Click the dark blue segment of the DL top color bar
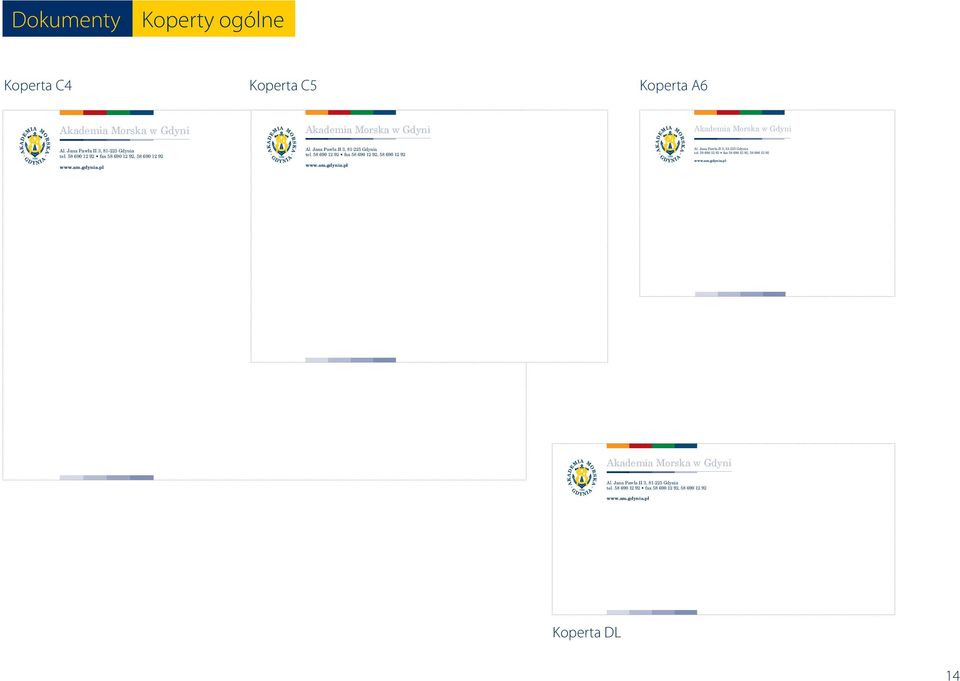This screenshot has height=681, width=960. 686,446
